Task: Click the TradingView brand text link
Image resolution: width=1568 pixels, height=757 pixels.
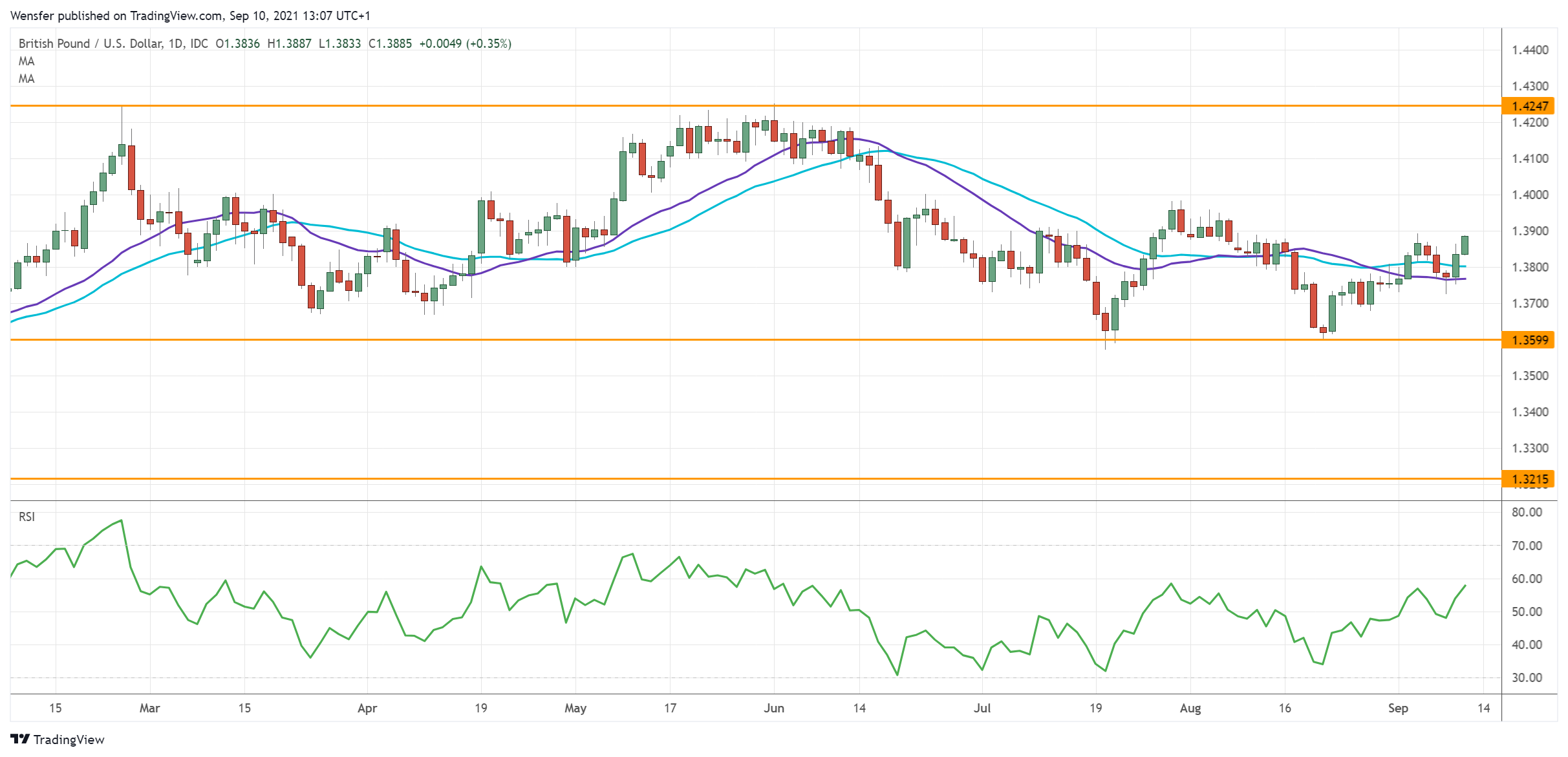Action: 69,740
